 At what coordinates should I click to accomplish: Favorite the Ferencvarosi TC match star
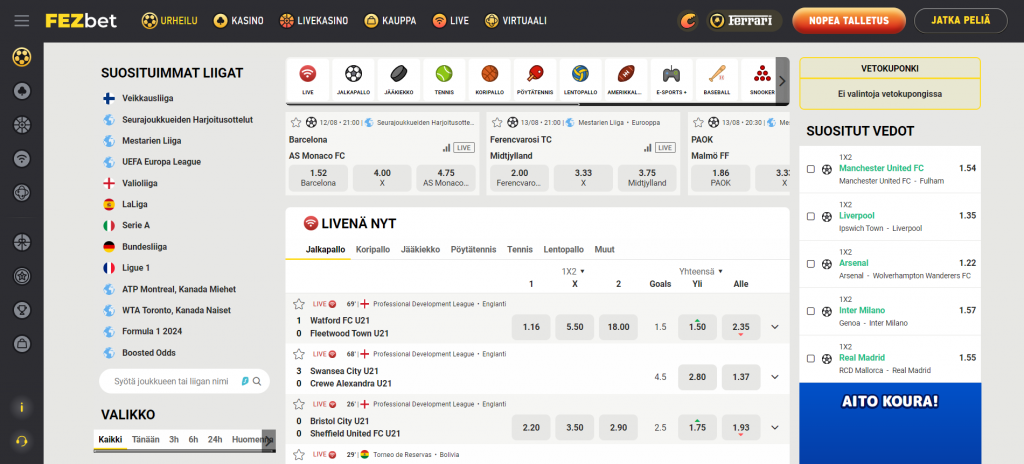tap(497, 122)
